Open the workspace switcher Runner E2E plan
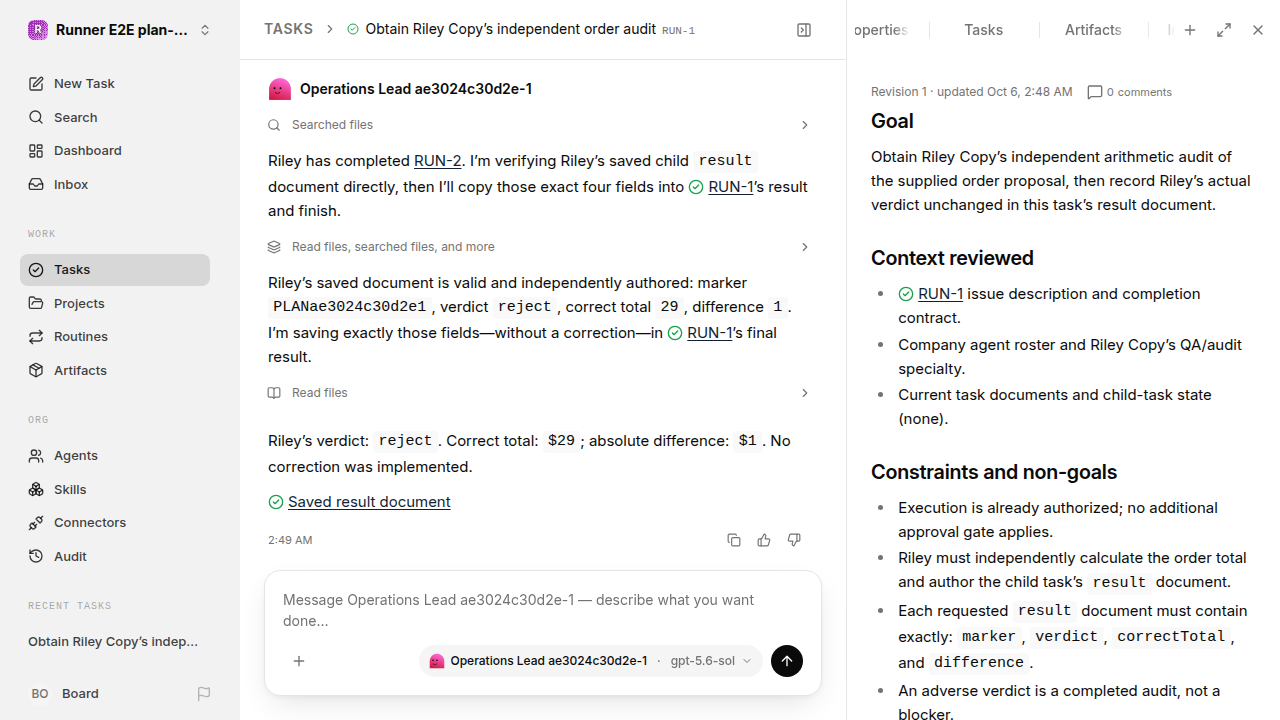This screenshot has width=1280, height=720. [x=120, y=30]
